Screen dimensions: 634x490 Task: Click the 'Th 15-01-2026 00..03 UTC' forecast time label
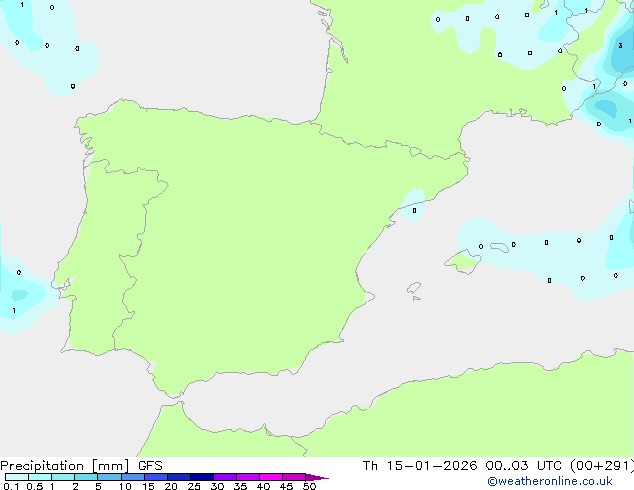click(464, 466)
